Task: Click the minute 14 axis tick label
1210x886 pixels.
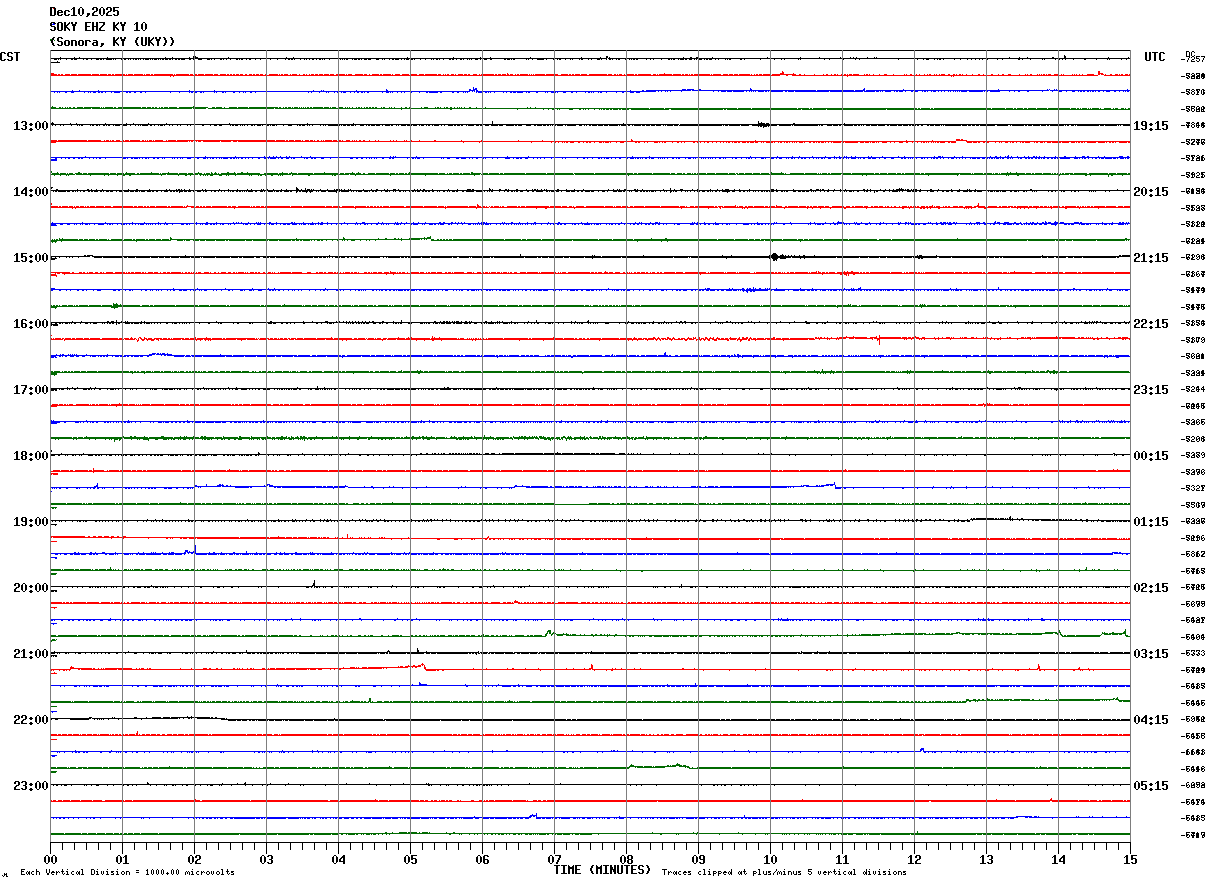Action: tap(1058, 859)
